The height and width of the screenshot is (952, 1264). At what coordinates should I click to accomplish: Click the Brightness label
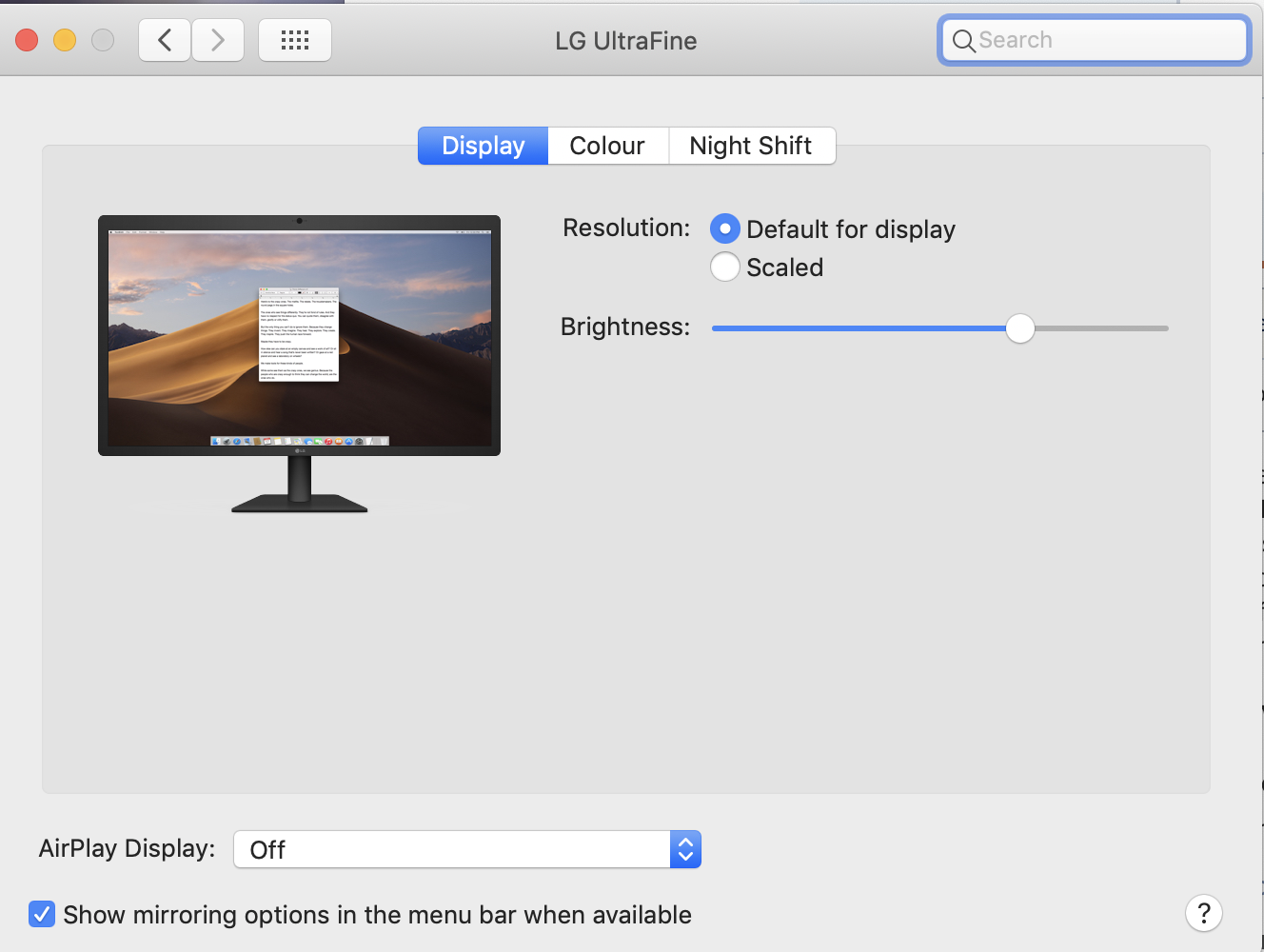click(625, 327)
